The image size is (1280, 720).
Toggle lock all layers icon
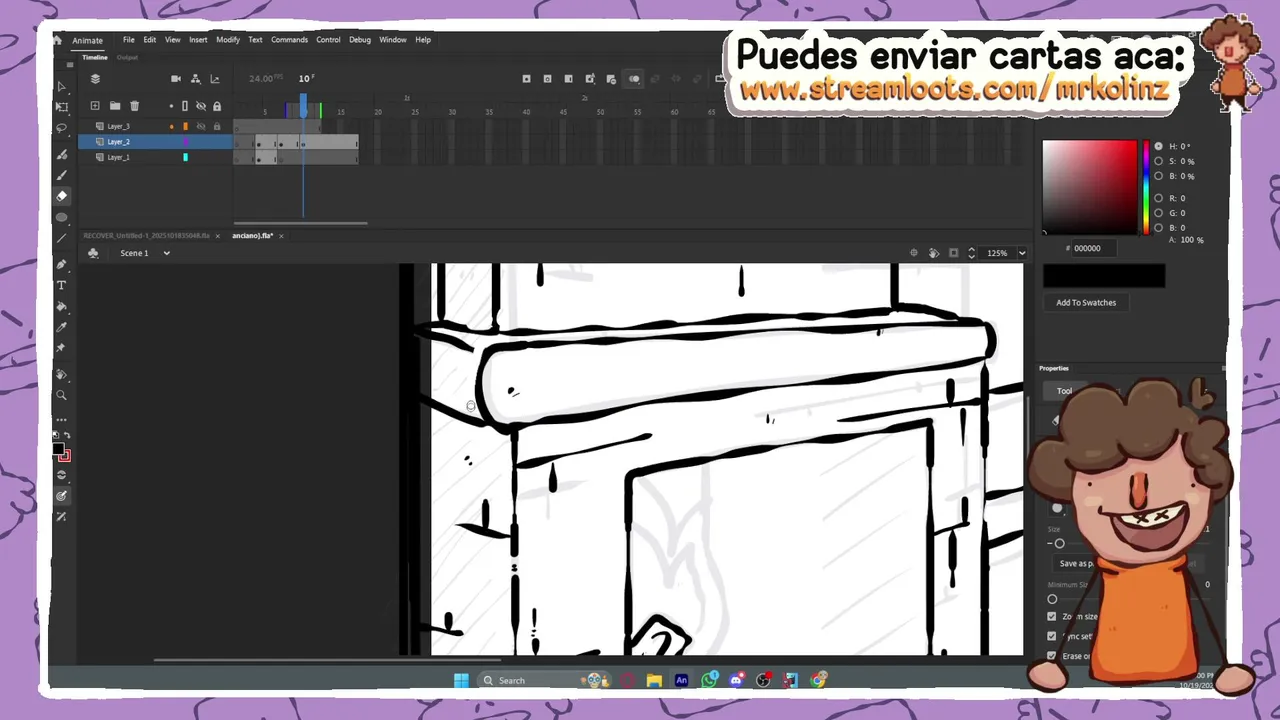tap(216, 106)
